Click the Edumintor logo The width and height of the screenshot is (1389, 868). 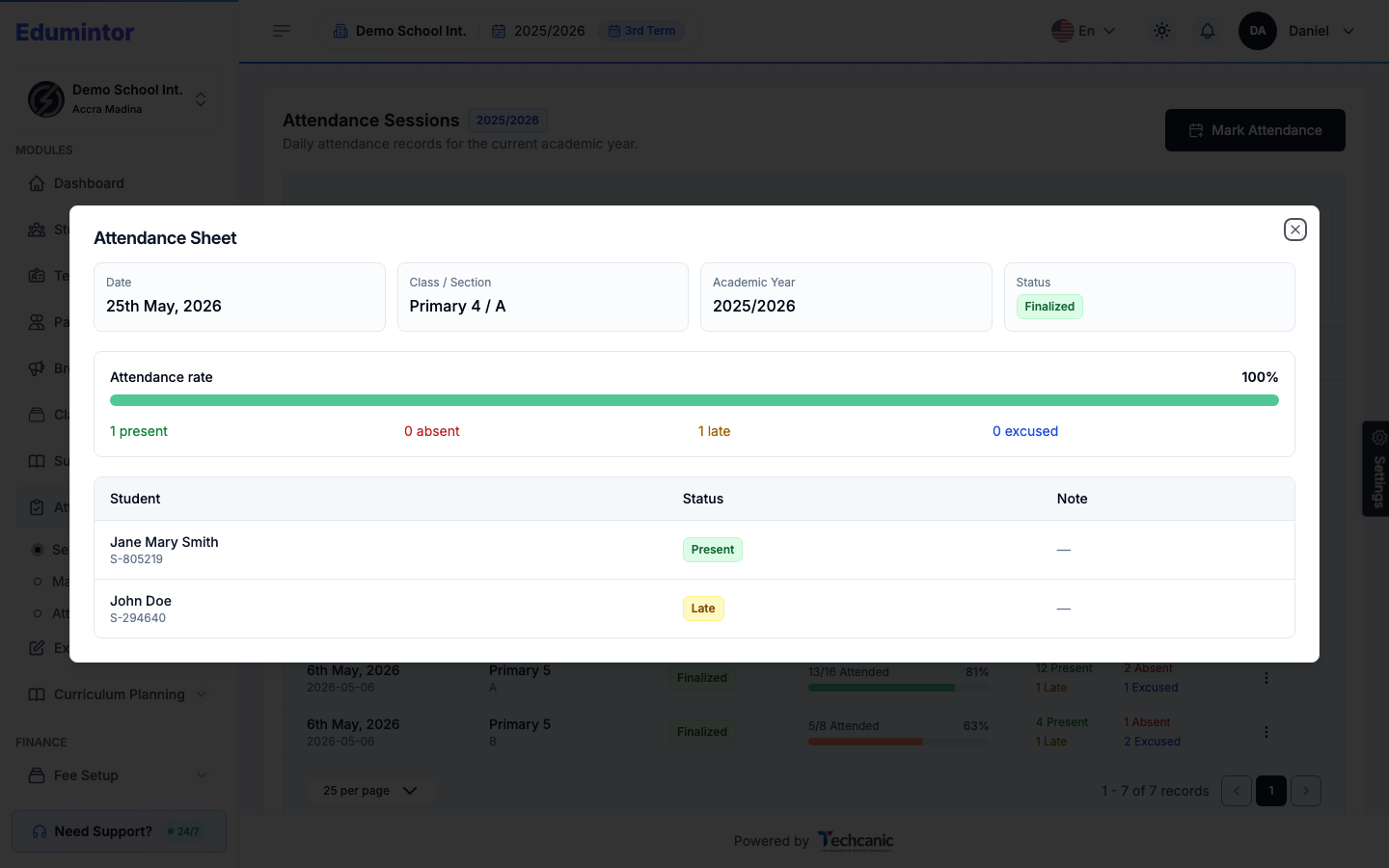click(75, 32)
